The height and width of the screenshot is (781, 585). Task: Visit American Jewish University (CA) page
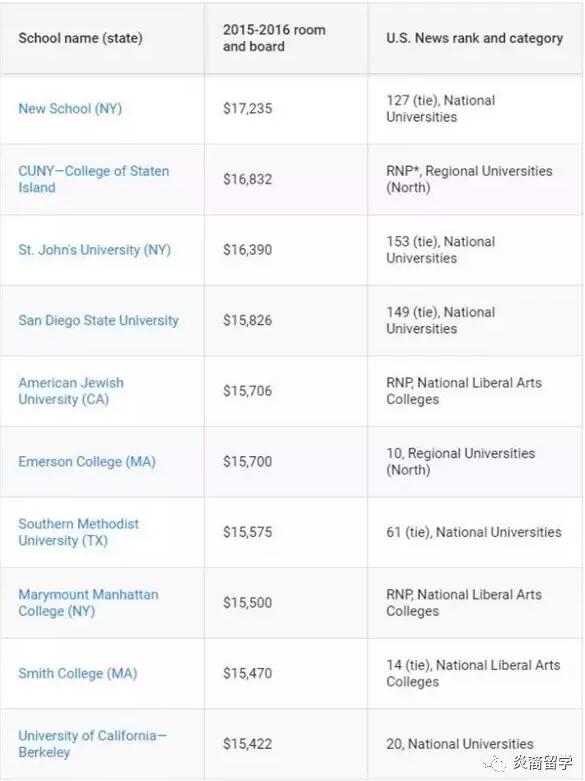71,391
